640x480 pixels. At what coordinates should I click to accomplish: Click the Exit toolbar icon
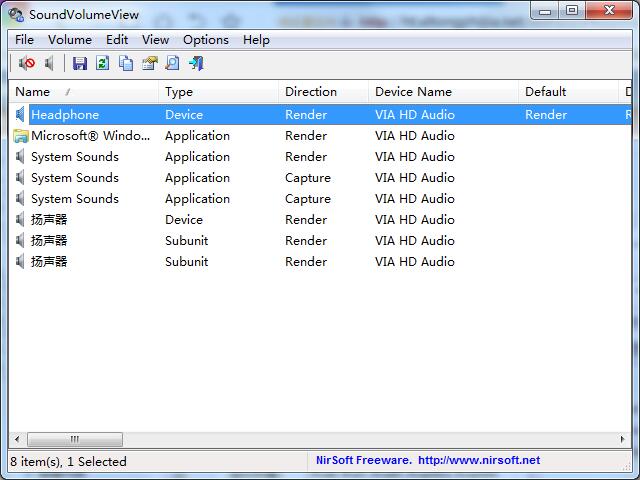[x=196, y=63]
